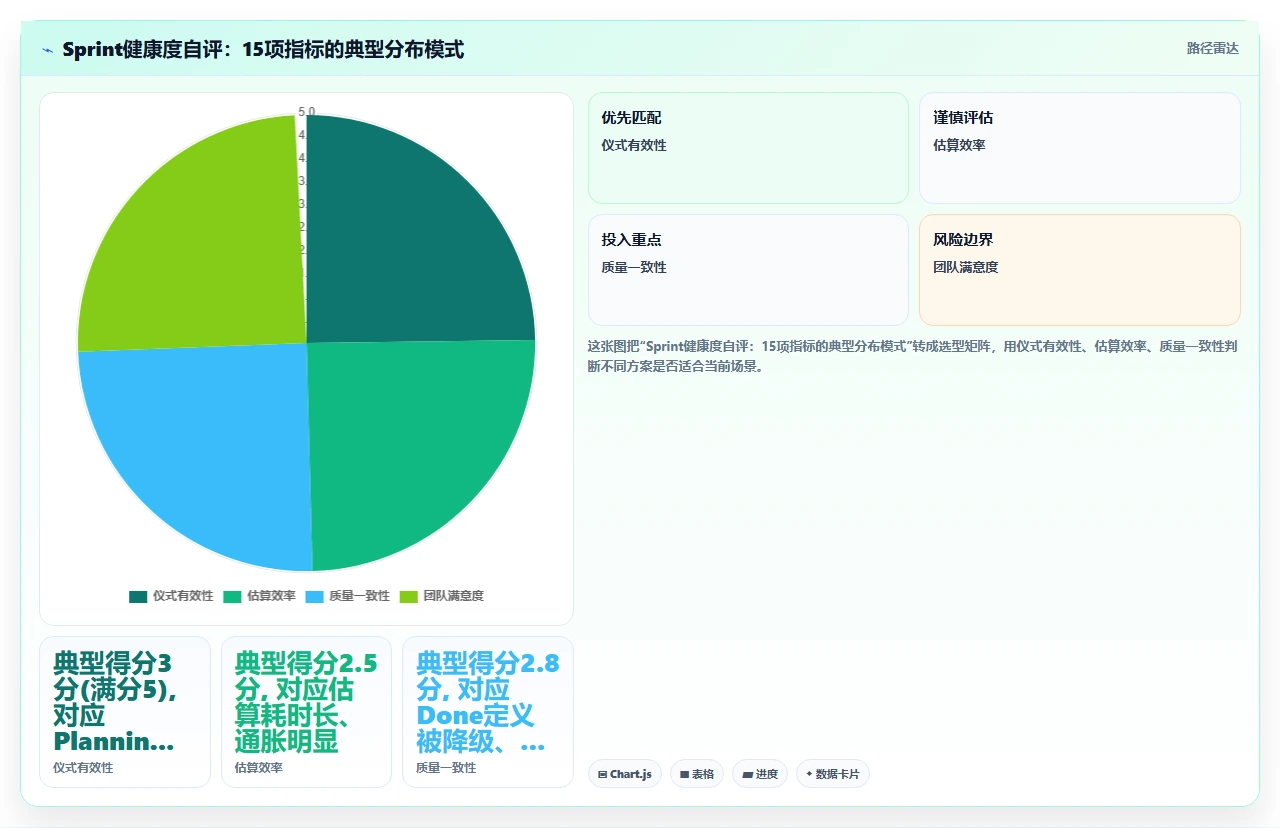Click 仪式有效性 text in 优先匹配 card
This screenshot has width=1280, height=828.
[634, 145]
